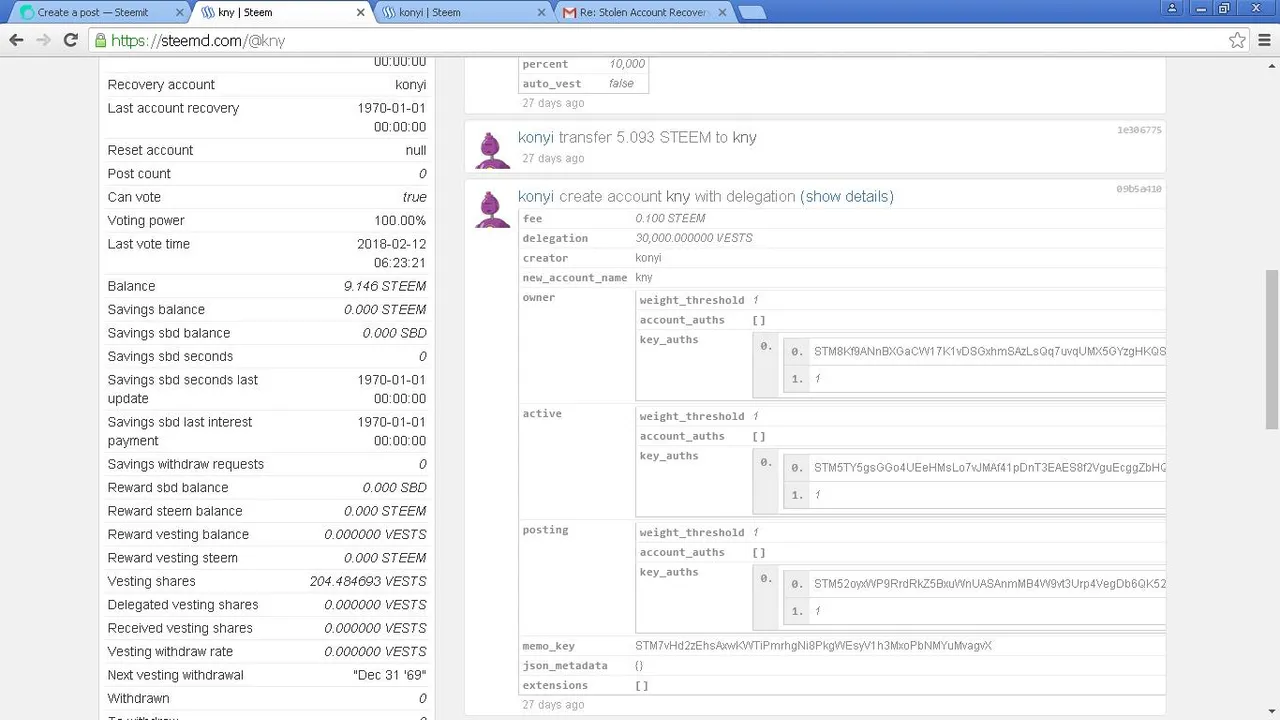The height and width of the screenshot is (720, 1280).
Task: Click the posting key starting STM52oyx
Action: (x=989, y=584)
